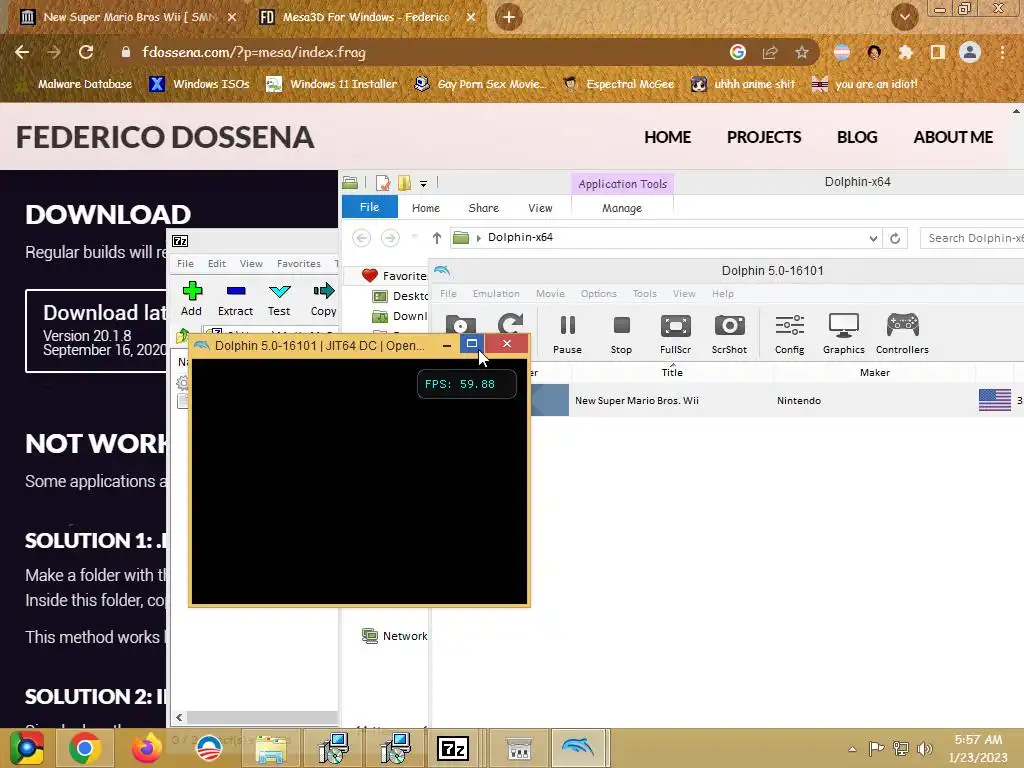Open the Chrome profile avatar

(970, 52)
